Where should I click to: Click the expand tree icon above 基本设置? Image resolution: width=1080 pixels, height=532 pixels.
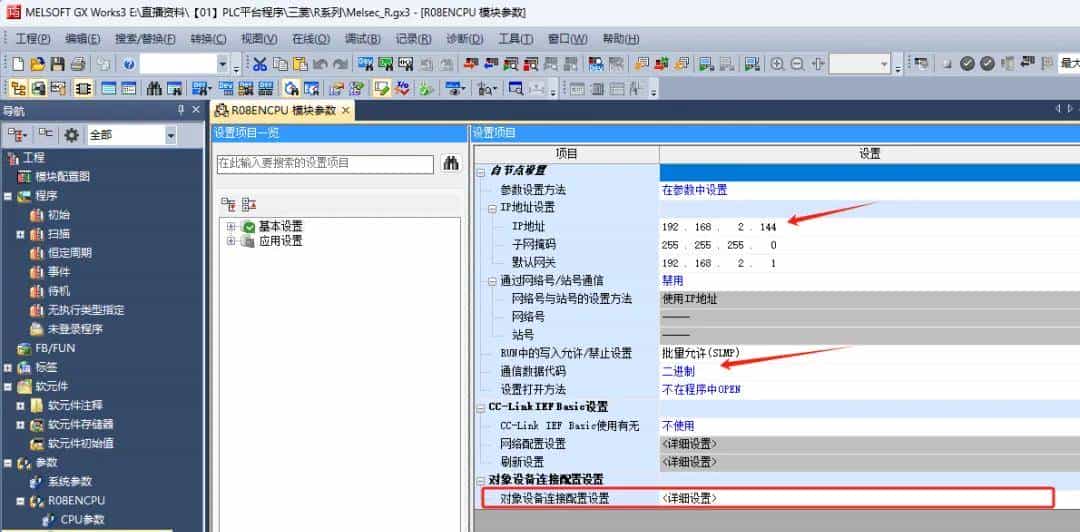(x=227, y=204)
